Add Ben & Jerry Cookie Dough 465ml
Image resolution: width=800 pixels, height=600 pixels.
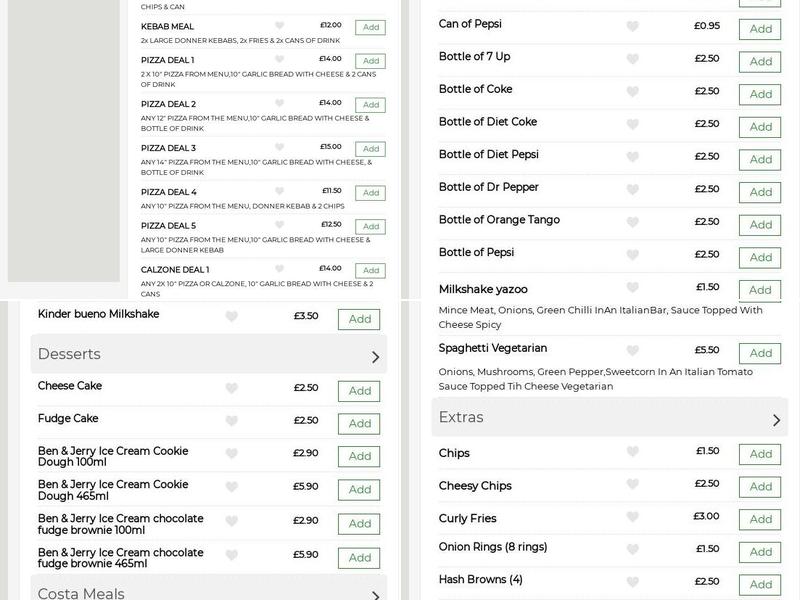pyautogui.click(x=358, y=490)
